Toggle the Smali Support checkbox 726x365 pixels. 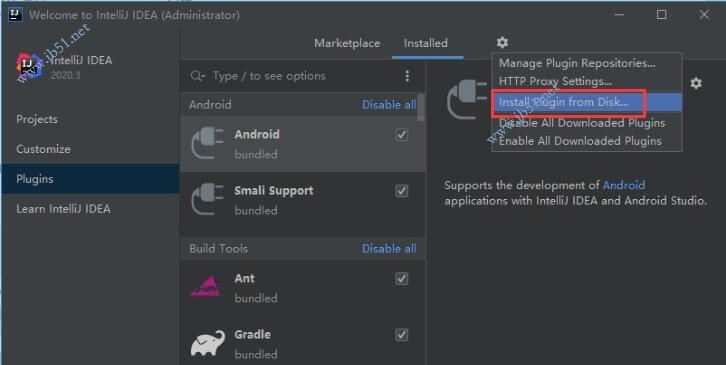pyautogui.click(x=401, y=191)
